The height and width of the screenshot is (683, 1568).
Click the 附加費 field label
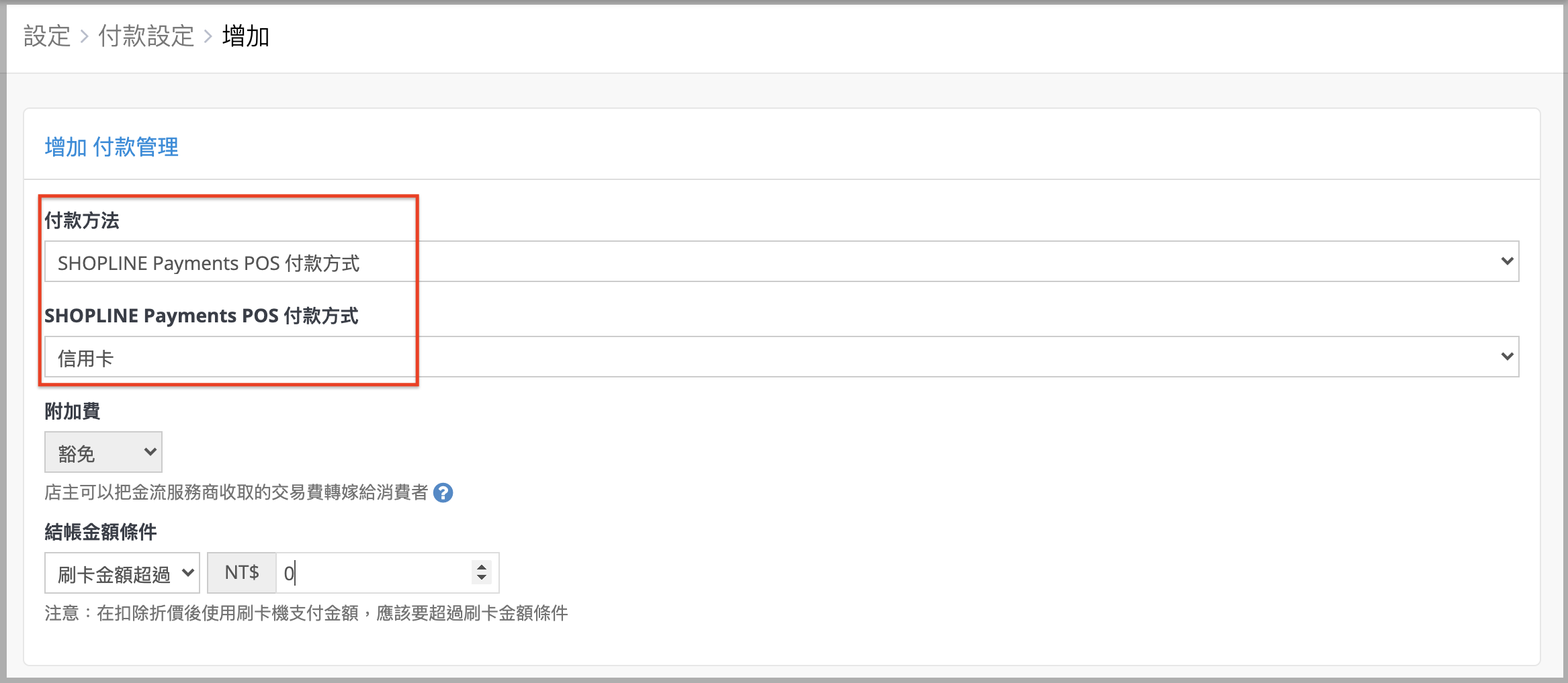pyautogui.click(x=73, y=411)
